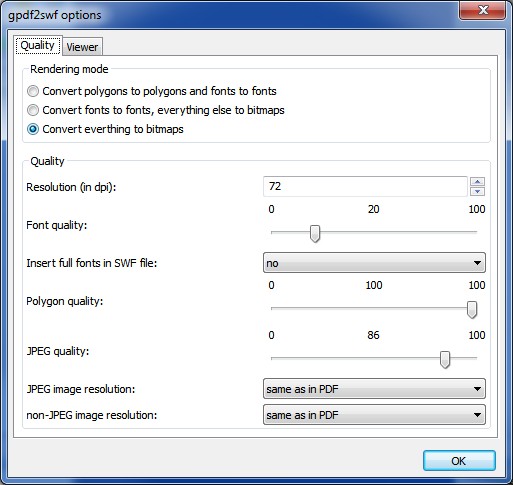Click the JPEG quality value 86
The height and width of the screenshot is (485, 513).
(373, 335)
